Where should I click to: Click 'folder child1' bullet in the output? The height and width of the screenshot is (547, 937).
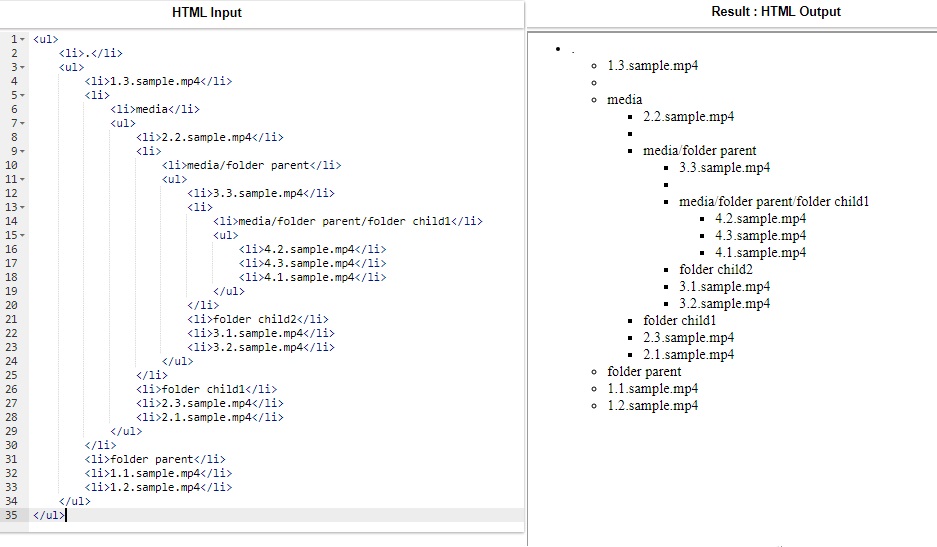(x=679, y=320)
